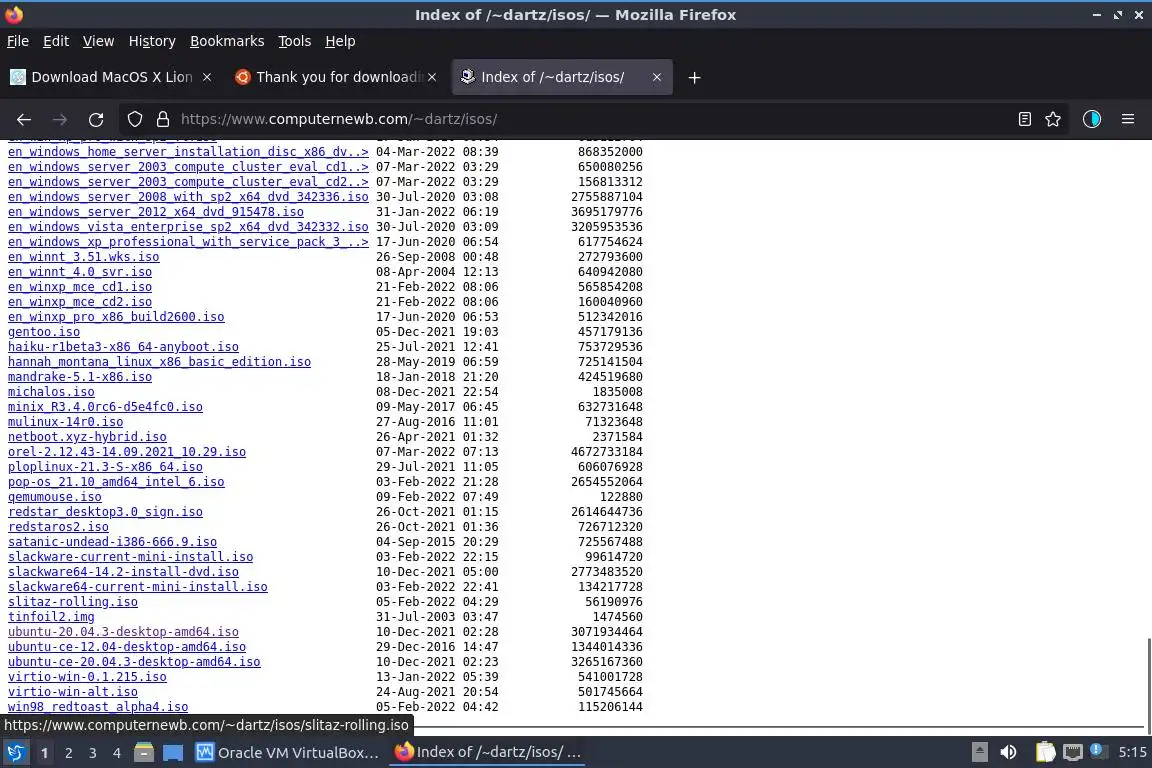Close the Index of /~dartz/isos/ tab
This screenshot has height=768, width=1152.
(x=657, y=77)
